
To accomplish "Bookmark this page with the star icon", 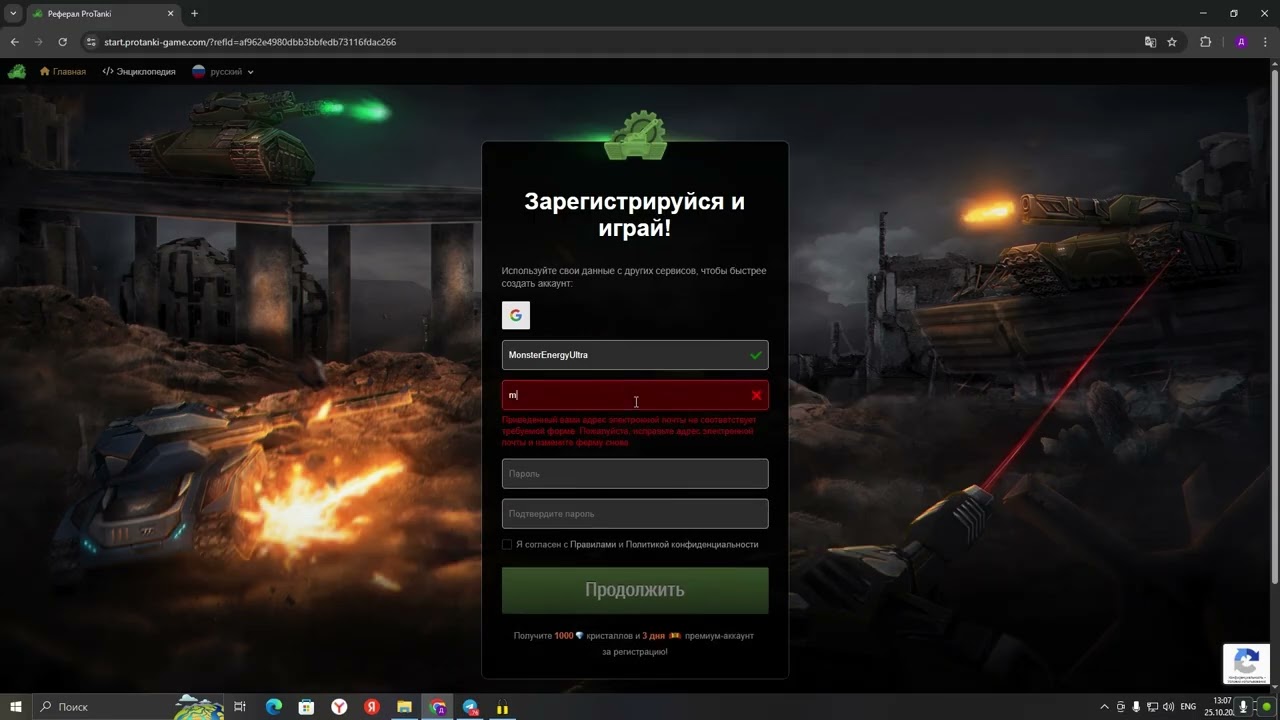I will (1172, 42).
